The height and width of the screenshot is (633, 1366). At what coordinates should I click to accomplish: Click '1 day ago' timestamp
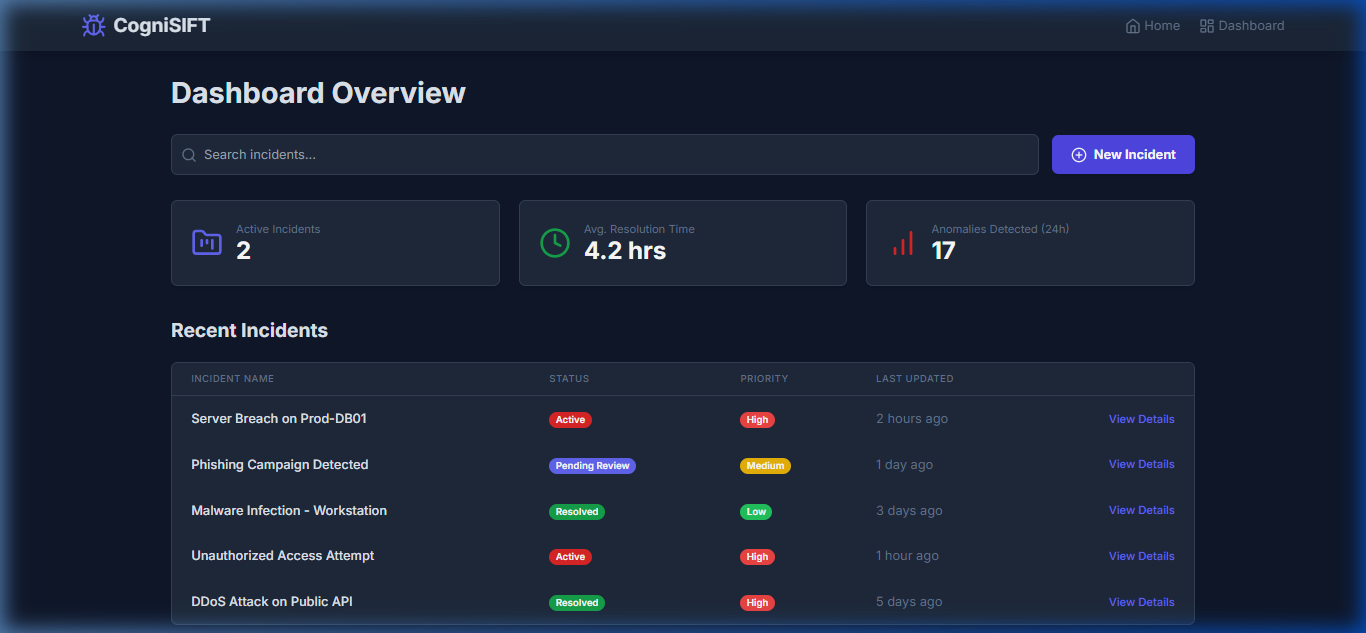904,465
